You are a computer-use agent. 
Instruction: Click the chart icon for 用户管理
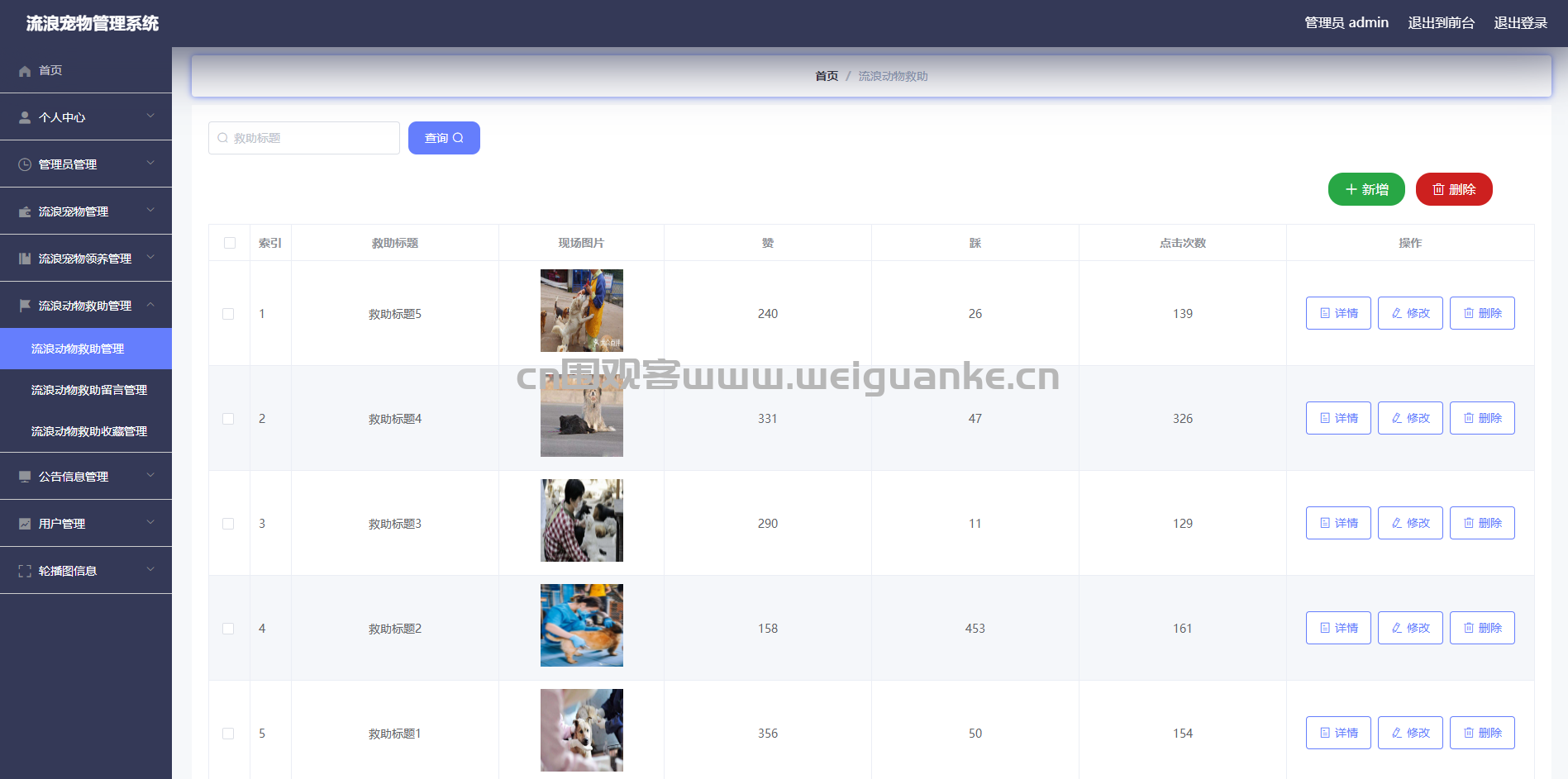25,525
